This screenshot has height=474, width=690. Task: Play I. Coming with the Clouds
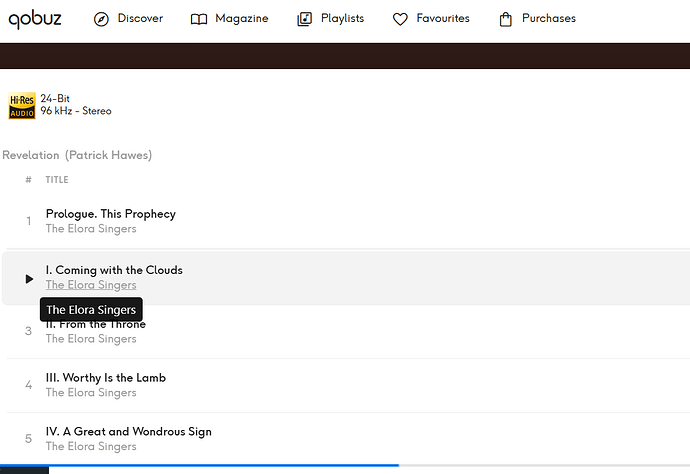[29, 279]
